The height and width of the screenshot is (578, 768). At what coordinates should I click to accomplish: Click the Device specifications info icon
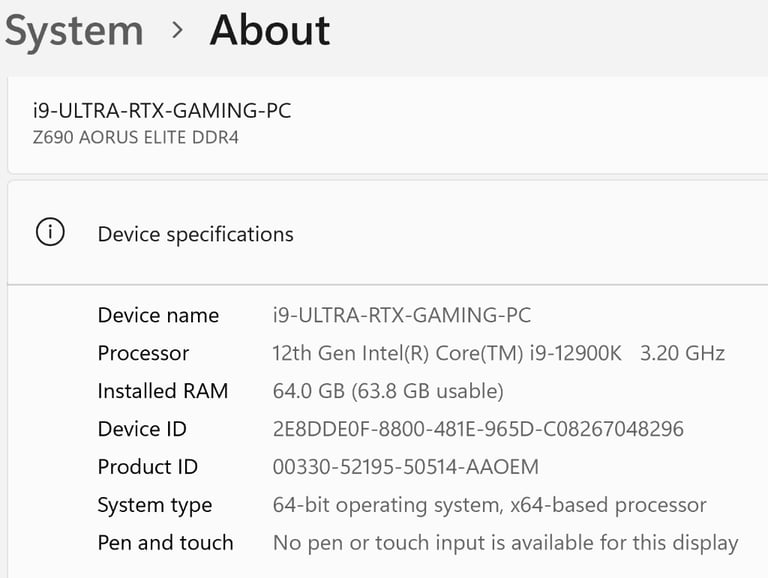click(50, 232)
